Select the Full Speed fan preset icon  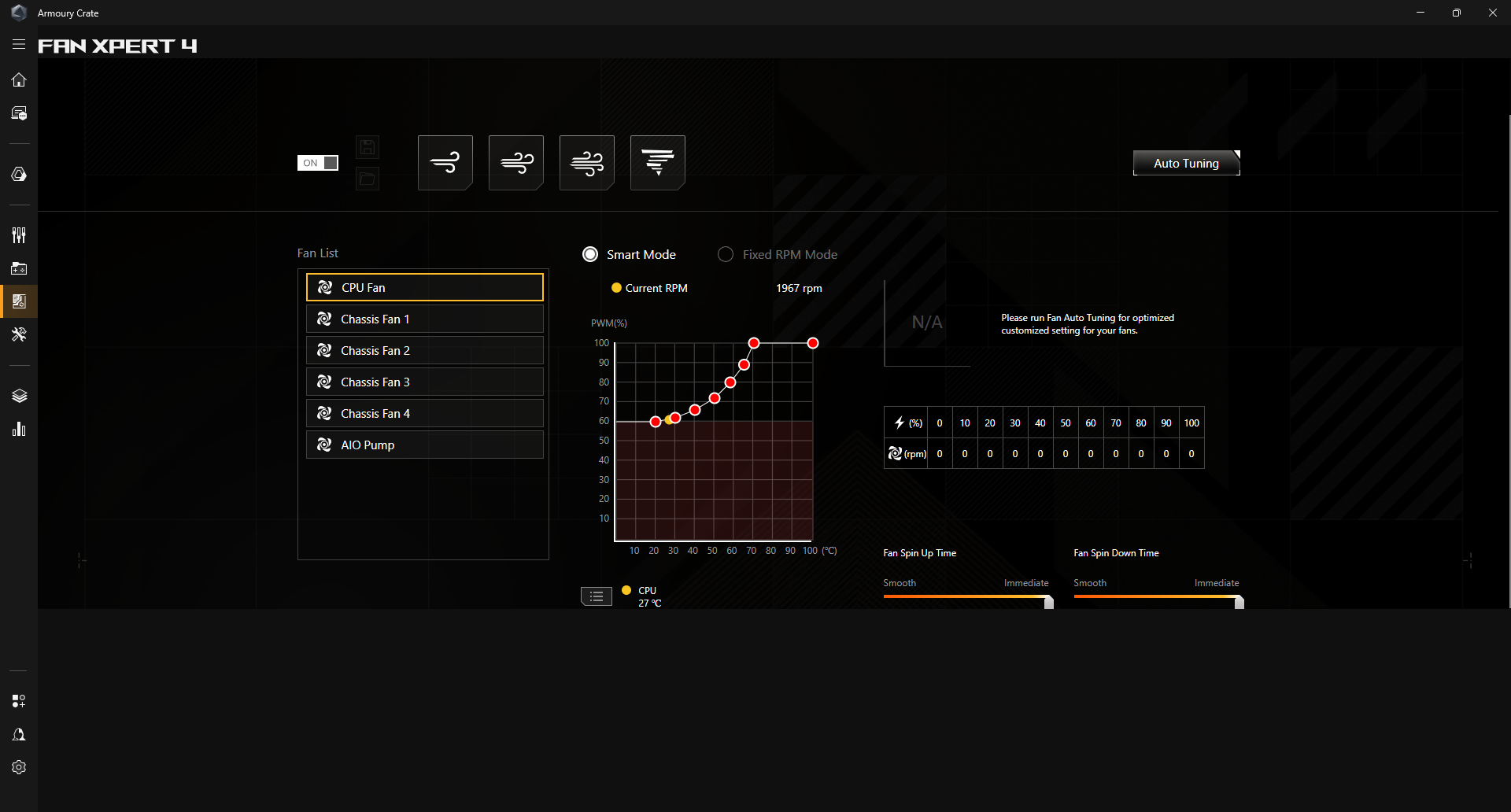pyautogui.click(x=658, y=163)
